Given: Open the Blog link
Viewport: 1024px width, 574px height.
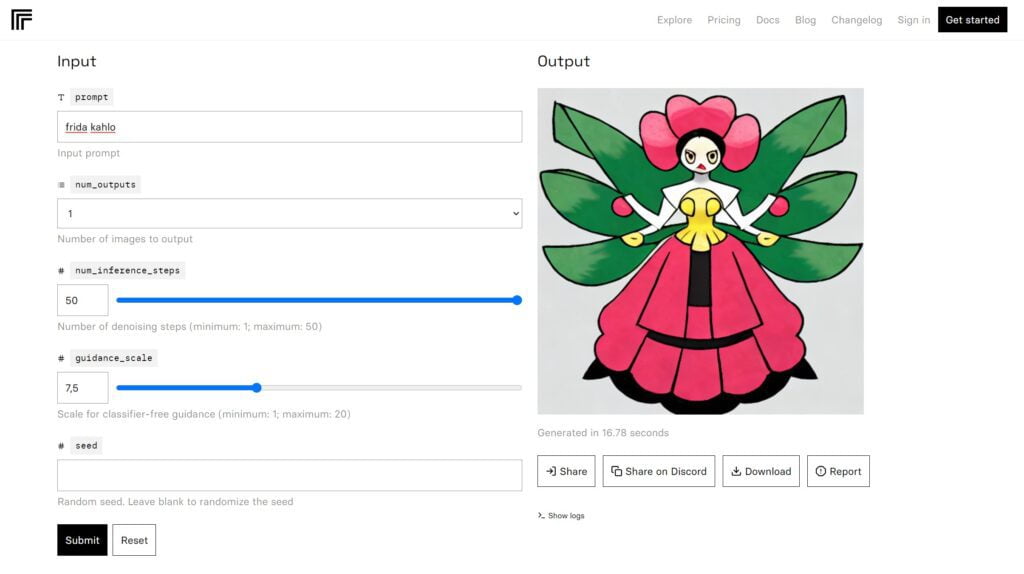Looking at the screenshot, I should click(x=805, y=20).
